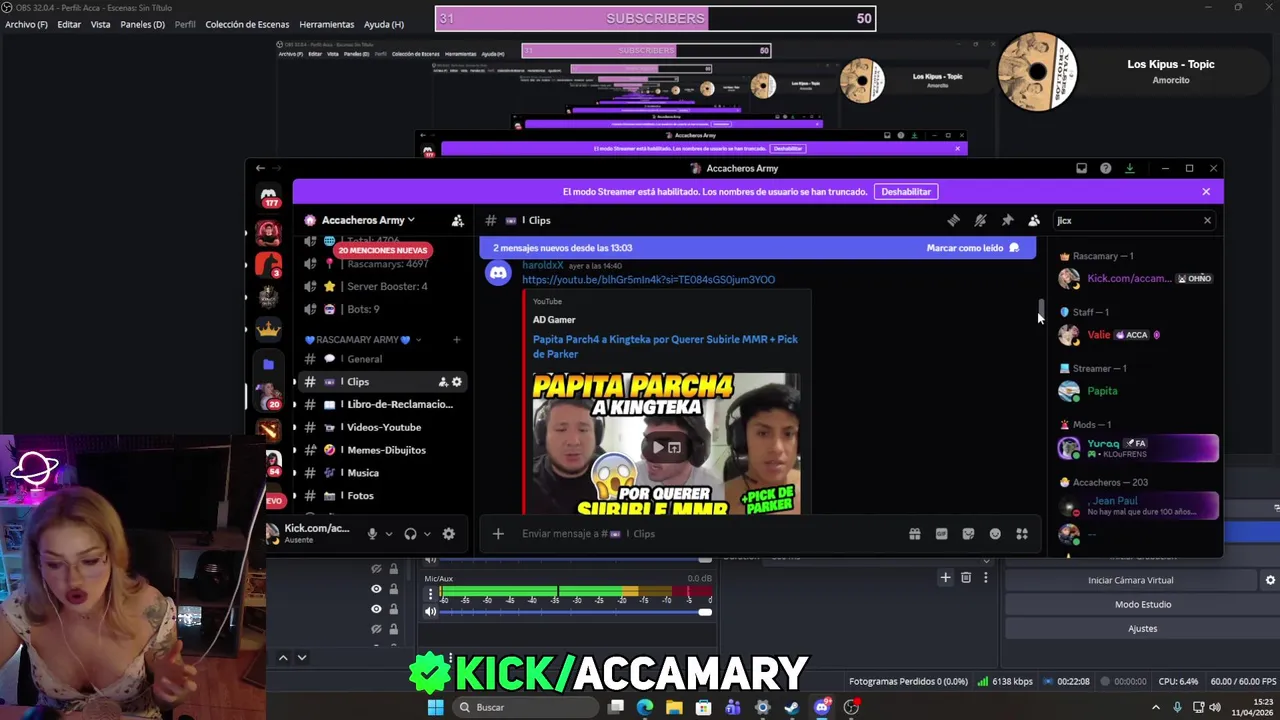
Task: Invite people icon next to Accacheros Army
Action: click(x=457, y=220)
